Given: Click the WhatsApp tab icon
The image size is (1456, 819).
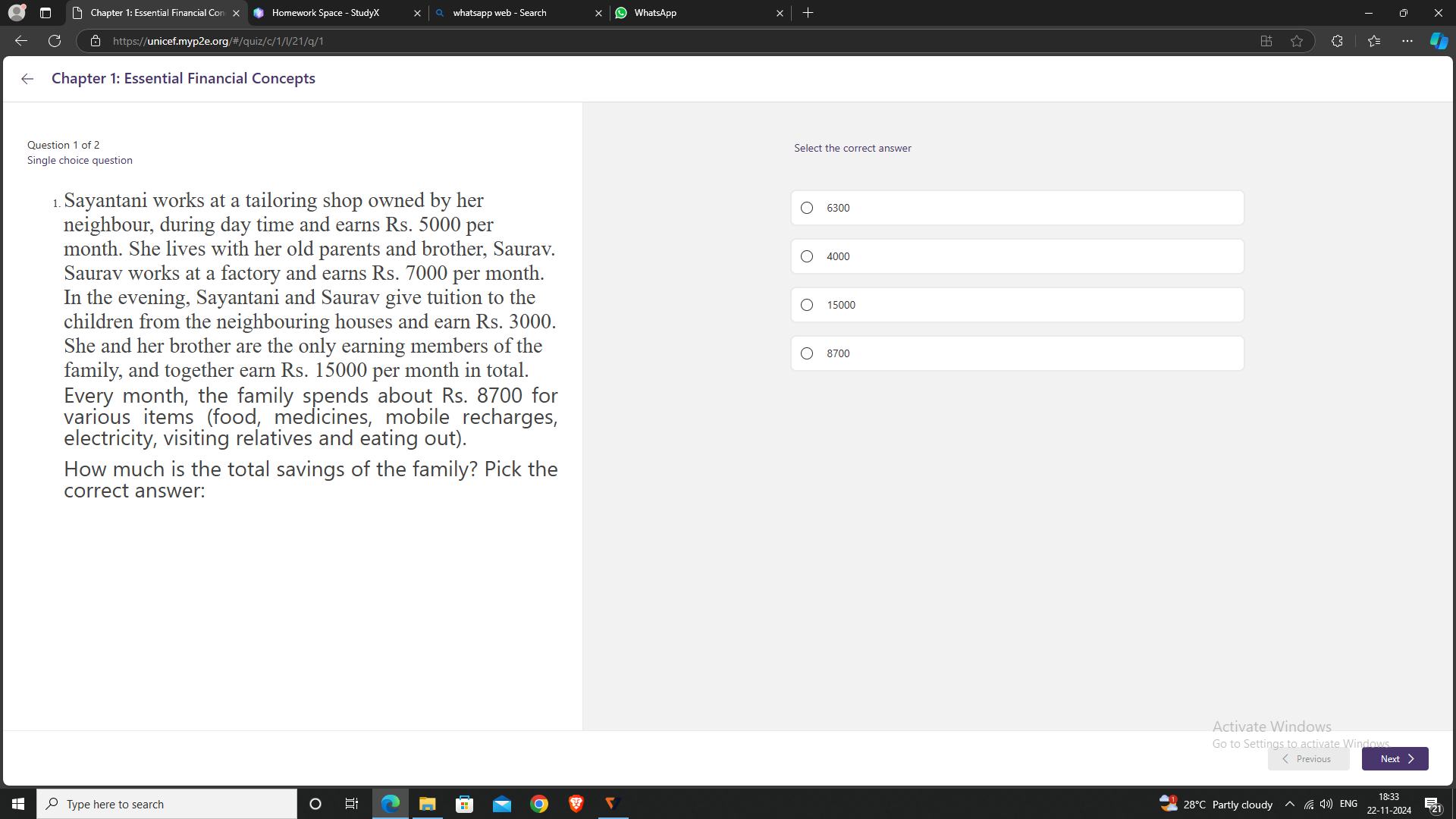Looking at the screenshot, I should pos(620,12).
